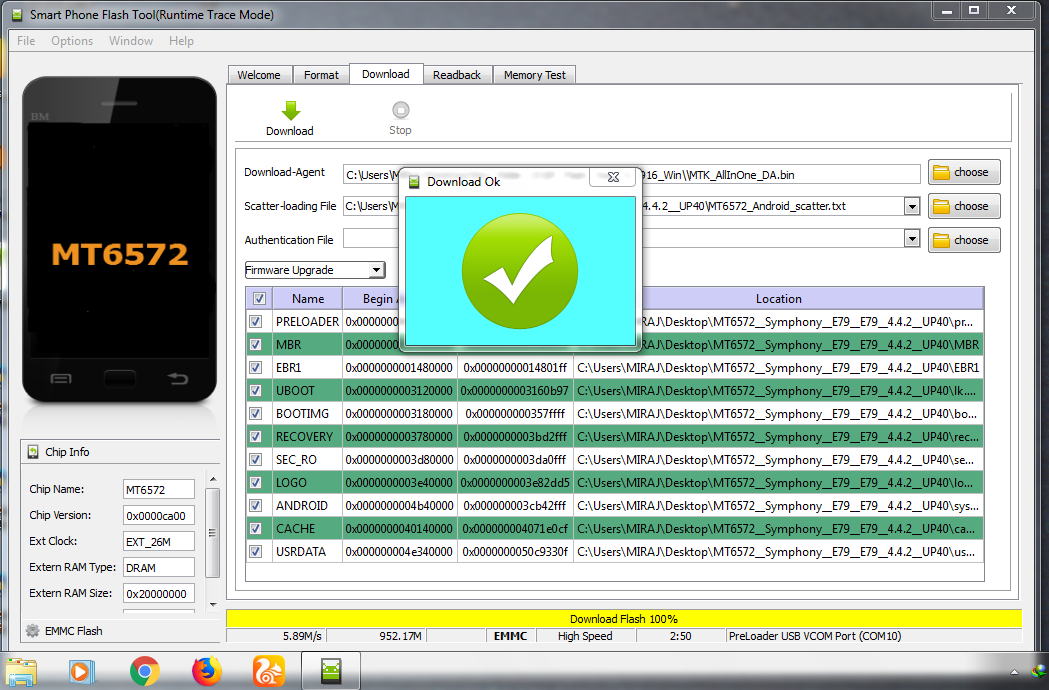Open the Options menu

(71, 41)
